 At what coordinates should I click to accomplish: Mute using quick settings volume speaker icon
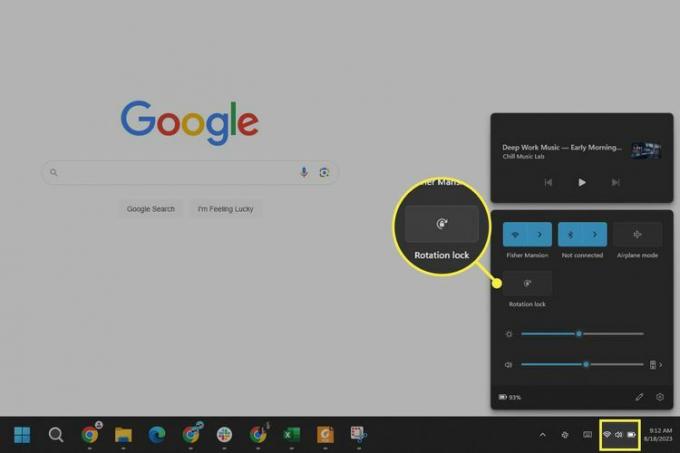coord(508,365)
